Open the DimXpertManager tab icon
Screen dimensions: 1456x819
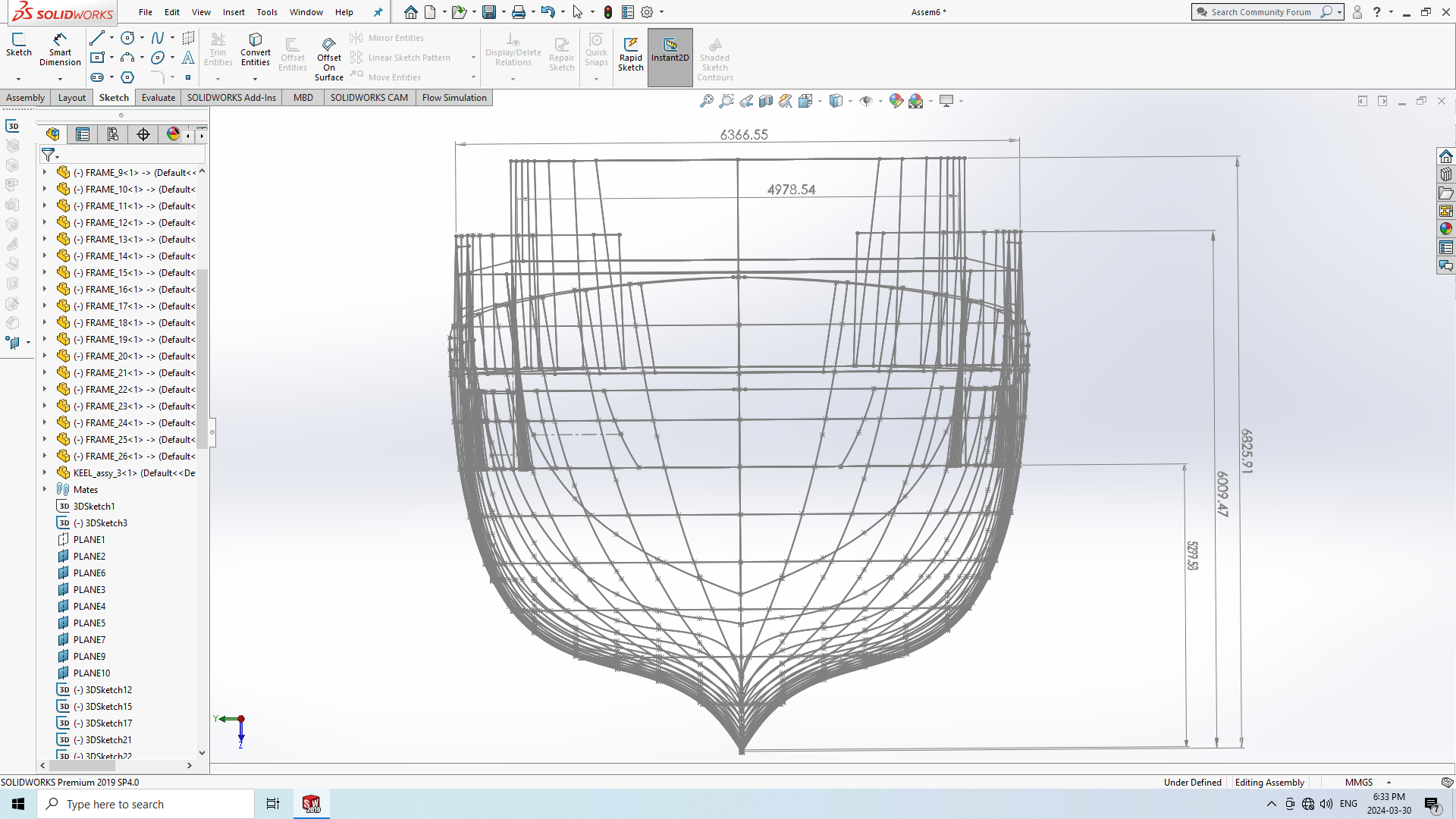(x=143, y=134)
